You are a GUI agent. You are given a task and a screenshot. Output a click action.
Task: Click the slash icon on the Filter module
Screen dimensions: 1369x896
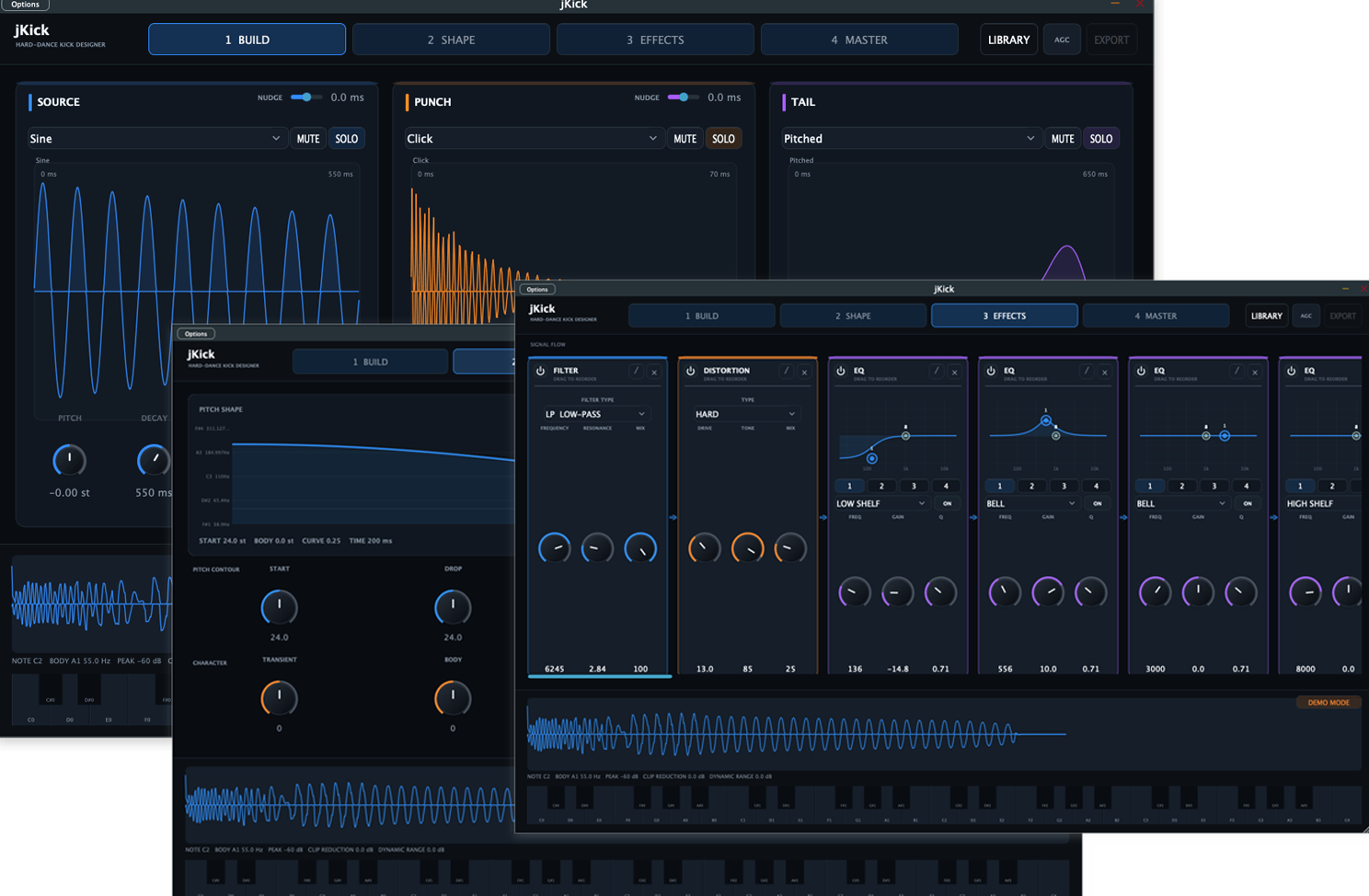[636, 372]
